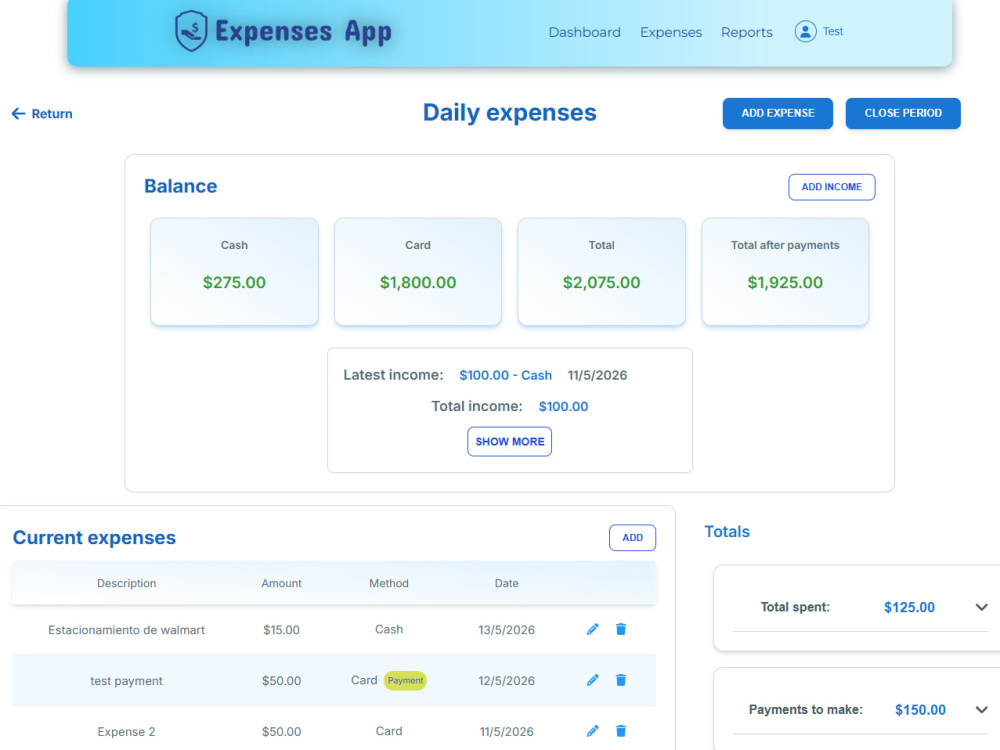Click SHOW MORE under Total income
The width and height of the screenshot is (1000, 750).
point(510,441)
